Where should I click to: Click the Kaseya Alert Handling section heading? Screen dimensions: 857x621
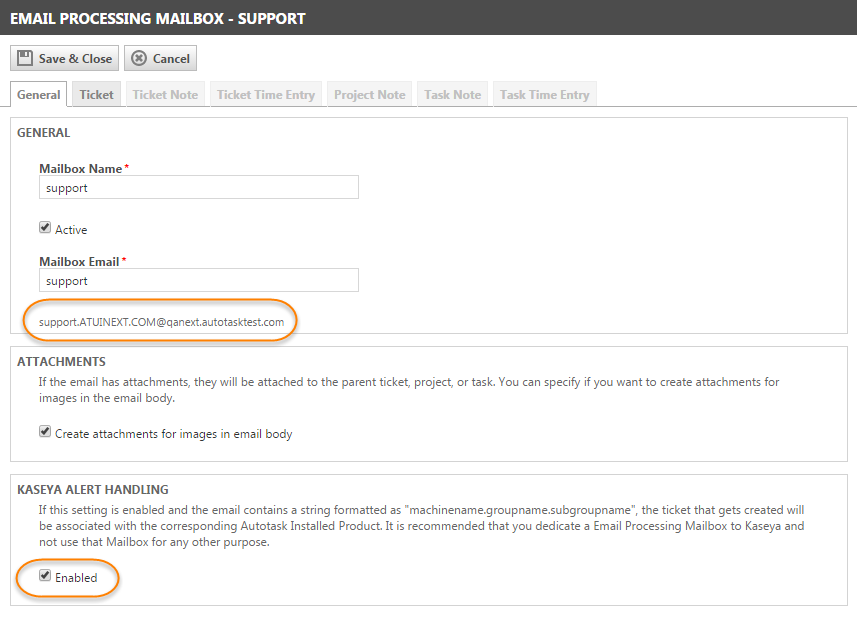pos(93,490)
